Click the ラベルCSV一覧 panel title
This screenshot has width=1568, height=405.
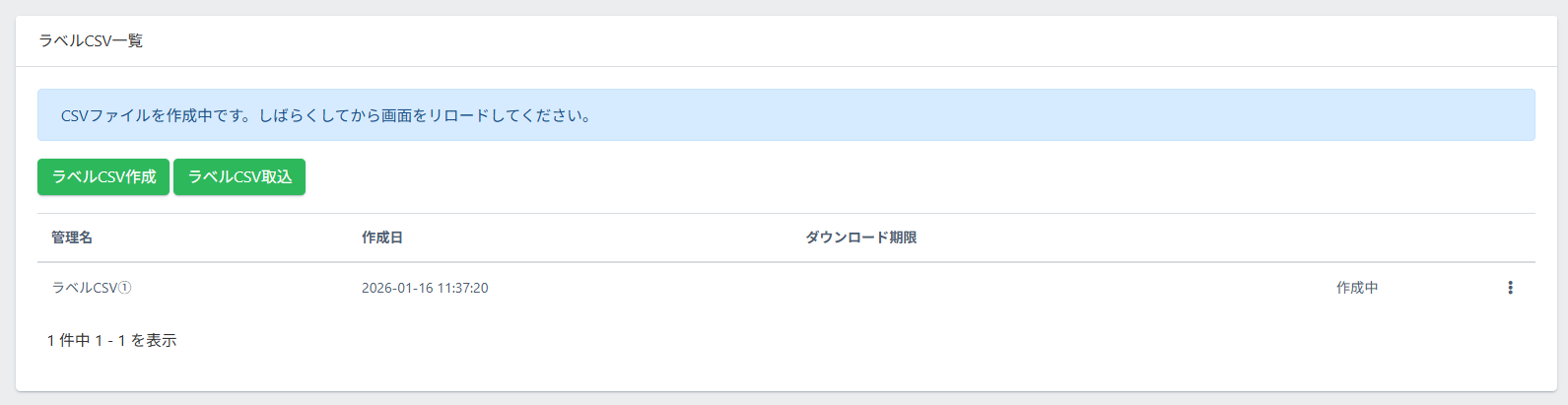91,40
